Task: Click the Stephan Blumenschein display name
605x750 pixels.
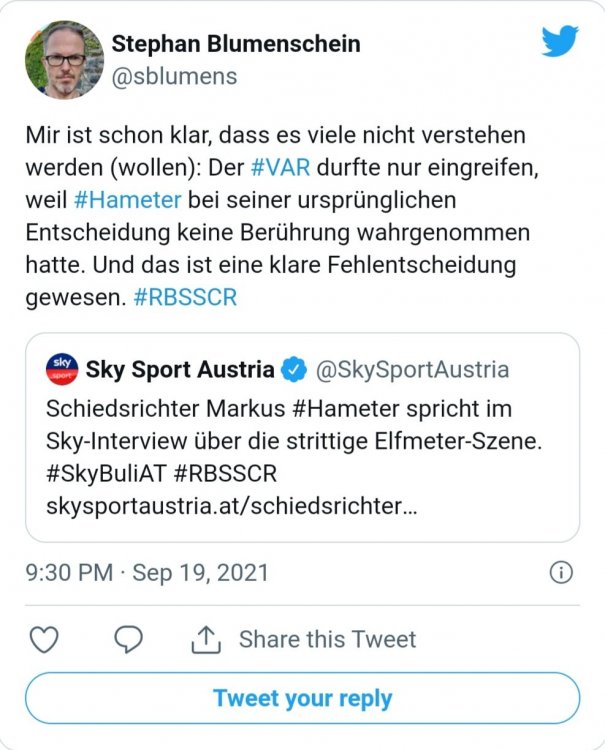Action: pos(236,44)
